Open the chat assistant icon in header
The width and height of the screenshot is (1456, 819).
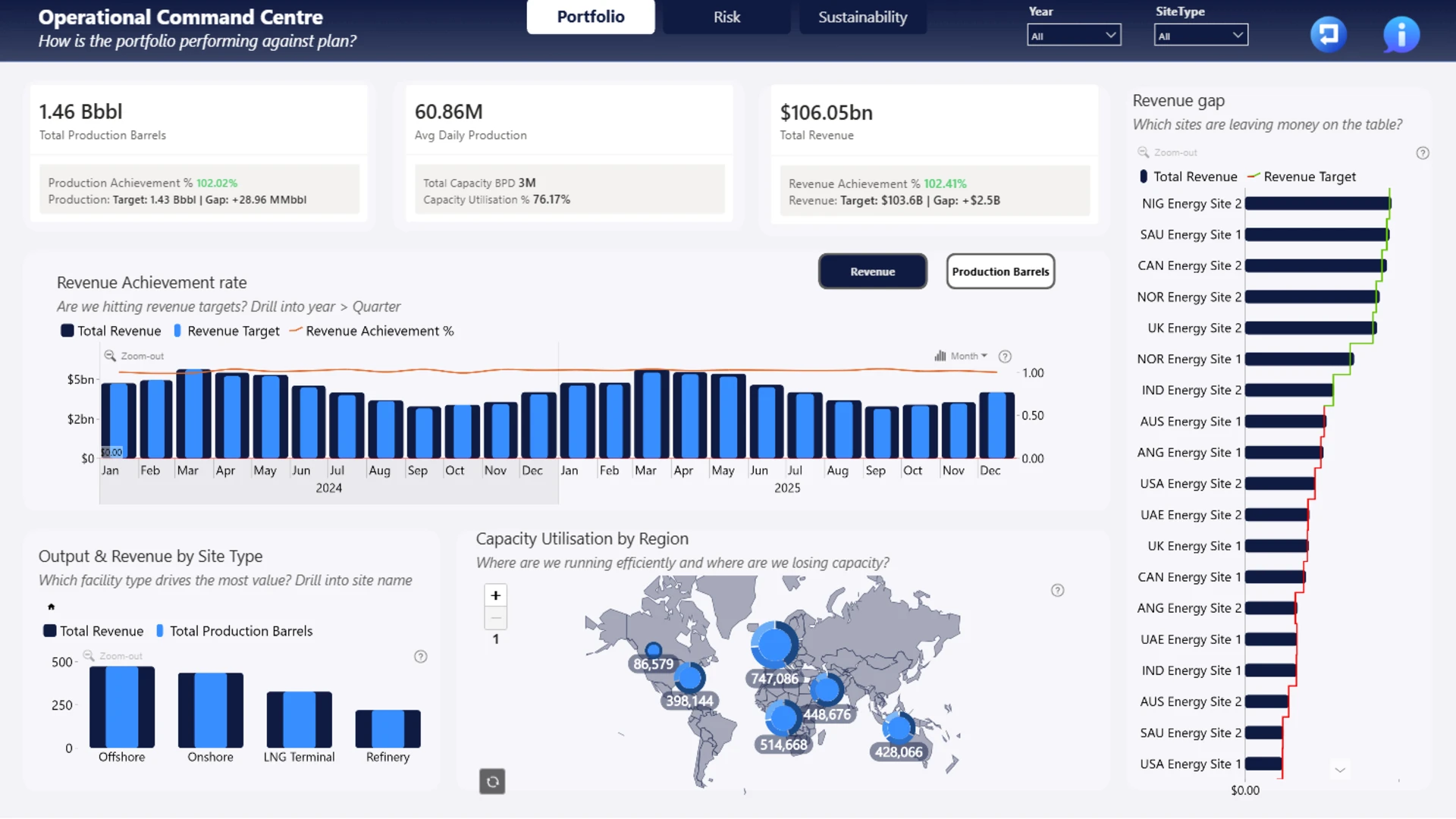click(1328, 34)
